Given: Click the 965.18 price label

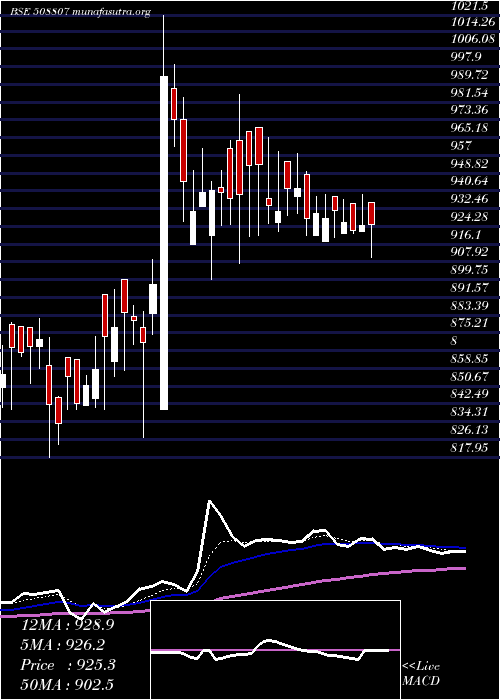Looking at the screenshot, I should 469,128.
